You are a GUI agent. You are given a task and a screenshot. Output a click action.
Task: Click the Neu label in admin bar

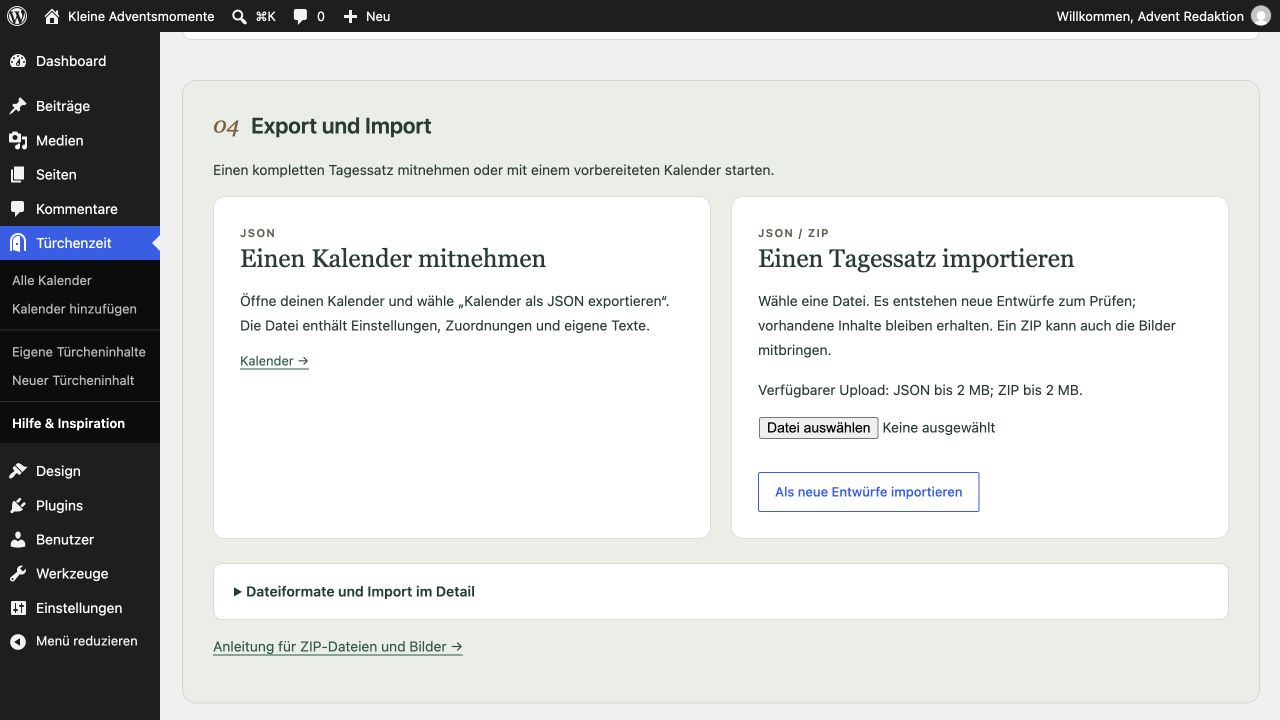point(378,16)
